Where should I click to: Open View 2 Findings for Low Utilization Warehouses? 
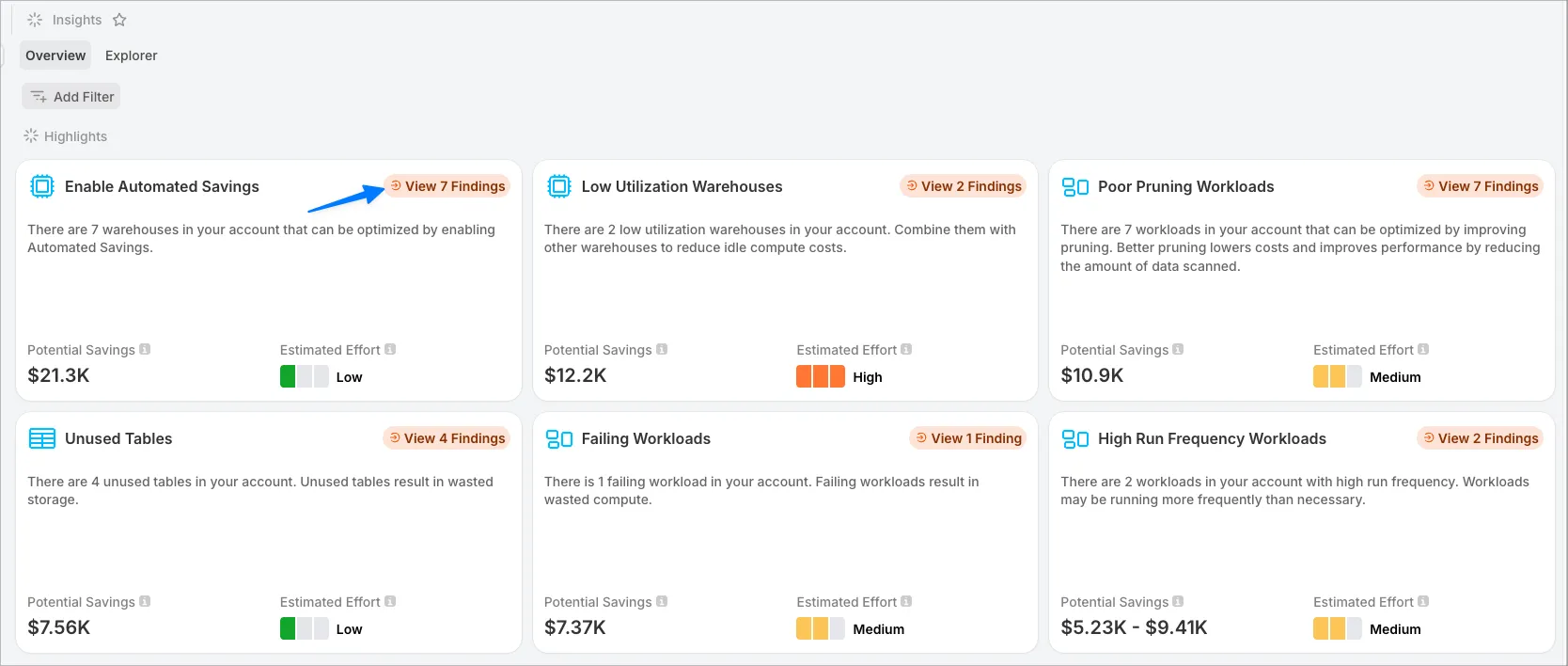click(x=964, y=186)
